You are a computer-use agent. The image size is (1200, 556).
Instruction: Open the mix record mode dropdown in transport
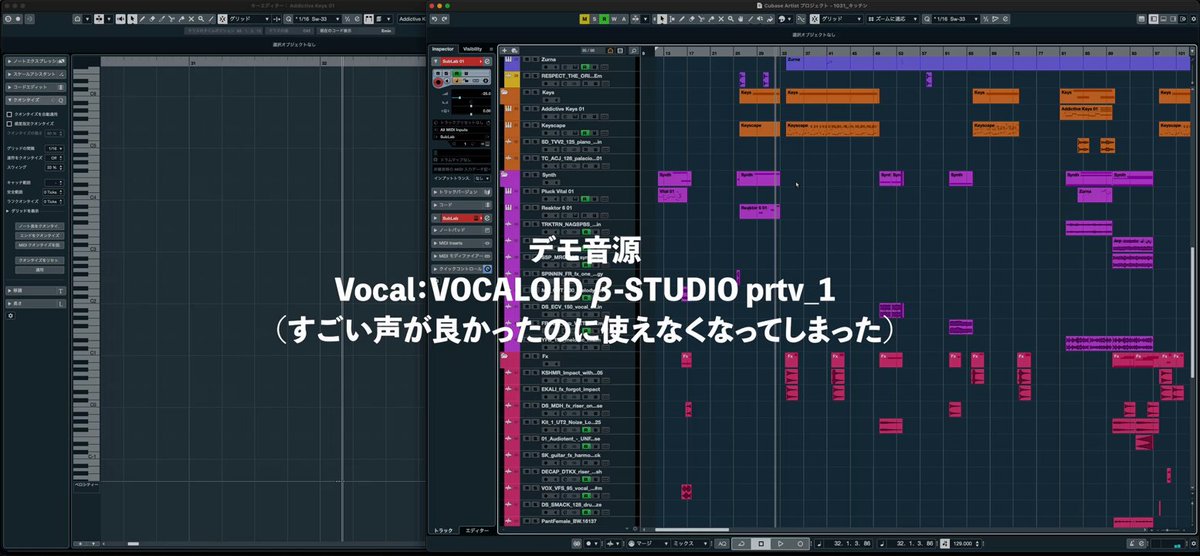click(690, 543)
